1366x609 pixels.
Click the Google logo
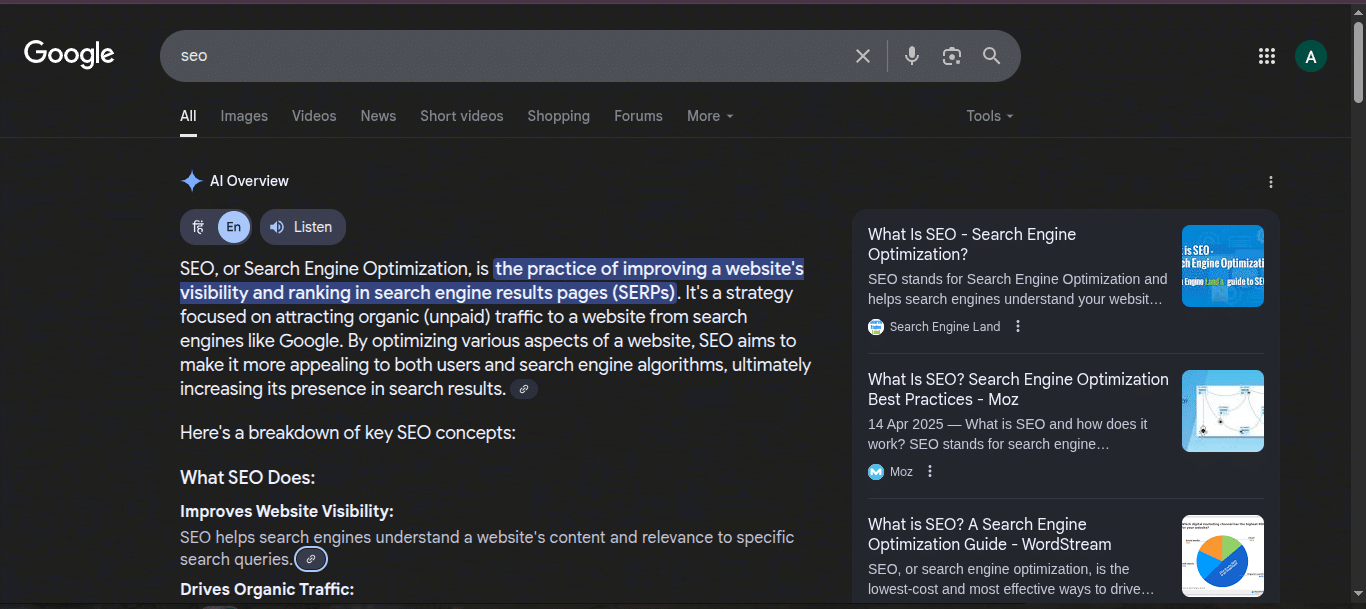pos(69,54)
